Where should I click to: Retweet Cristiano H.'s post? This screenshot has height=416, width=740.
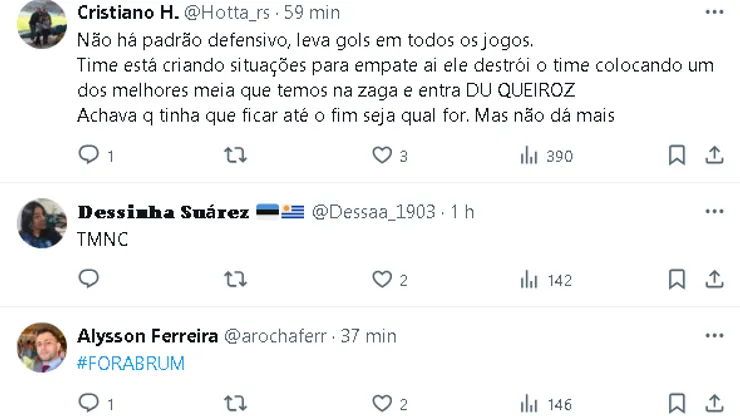tap(235, 155)
